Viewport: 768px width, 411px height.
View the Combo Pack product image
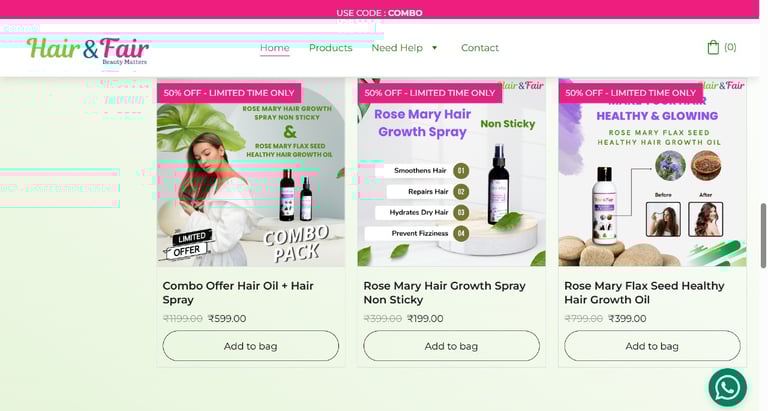pyautogui.click(x=251, y=172)
